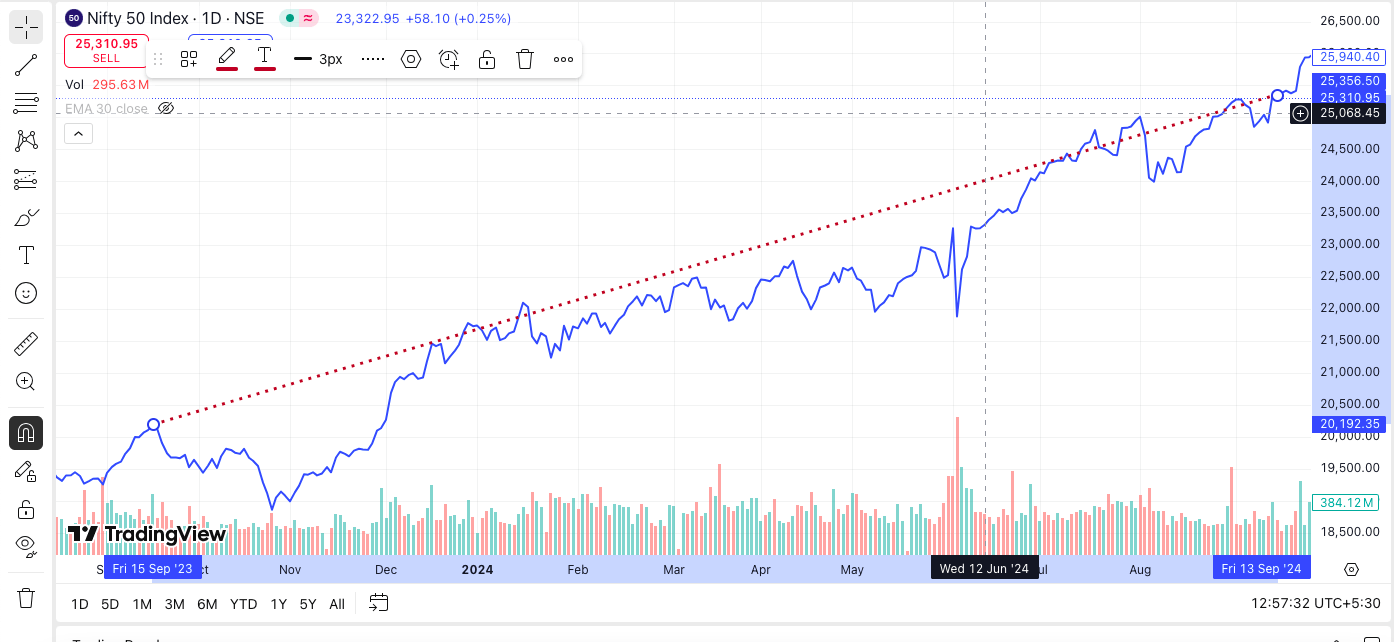The height and width of the screenshot is (642, 1394).
Task: Click the red SELL price button
Action: tap(106, 50)
